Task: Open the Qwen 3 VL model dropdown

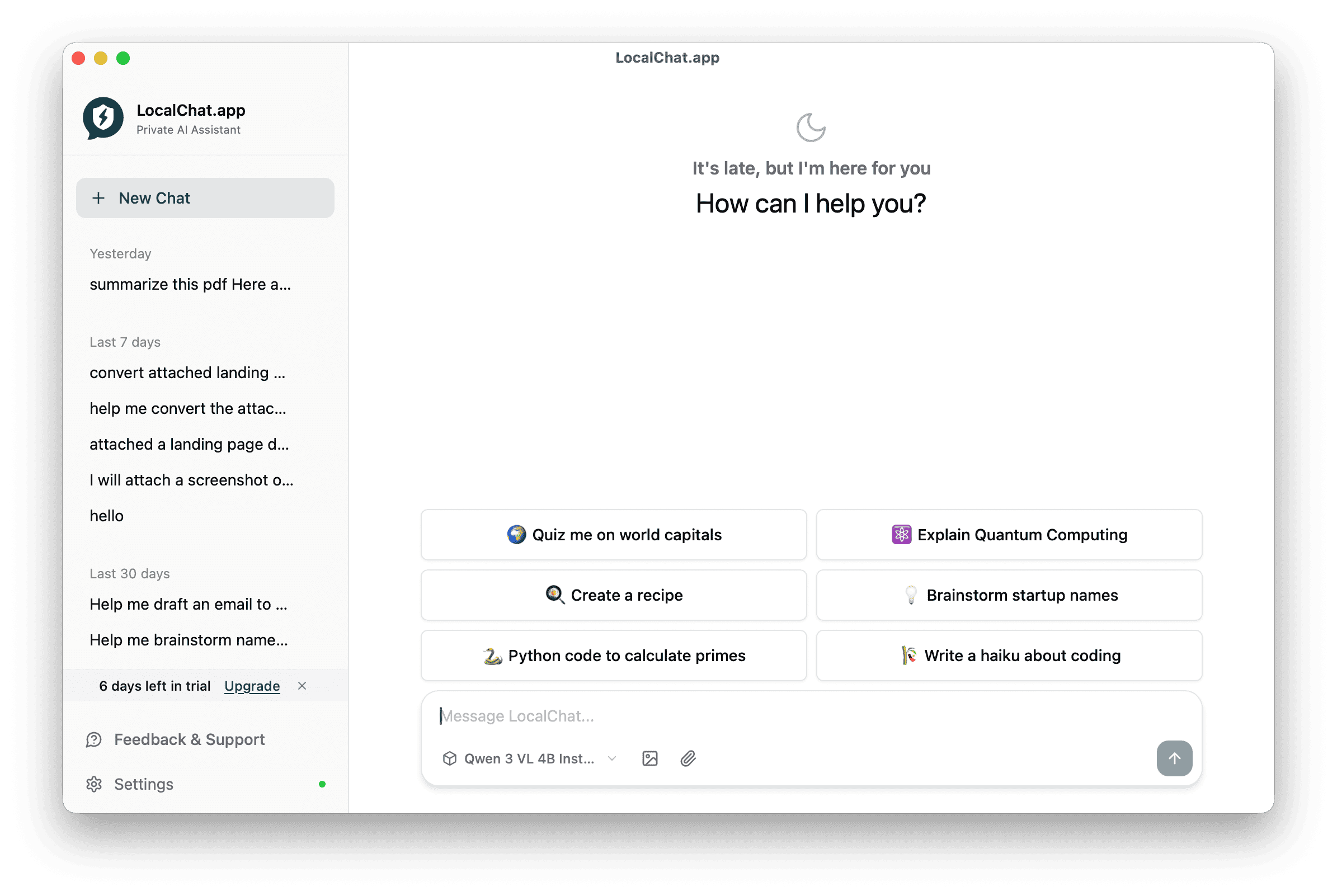Action: 529,758
